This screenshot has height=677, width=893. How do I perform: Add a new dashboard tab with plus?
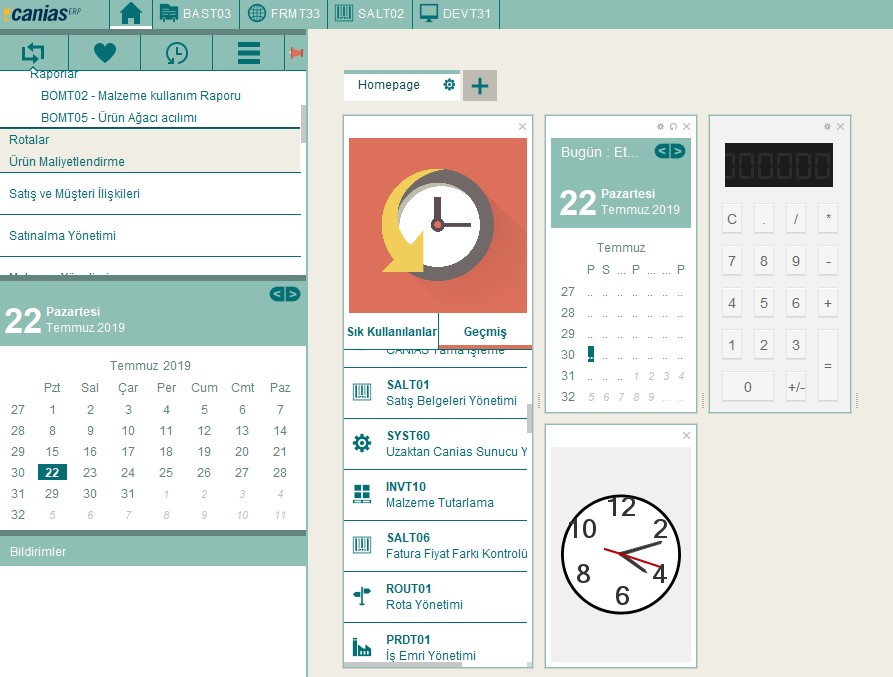(x=480, y=86)
